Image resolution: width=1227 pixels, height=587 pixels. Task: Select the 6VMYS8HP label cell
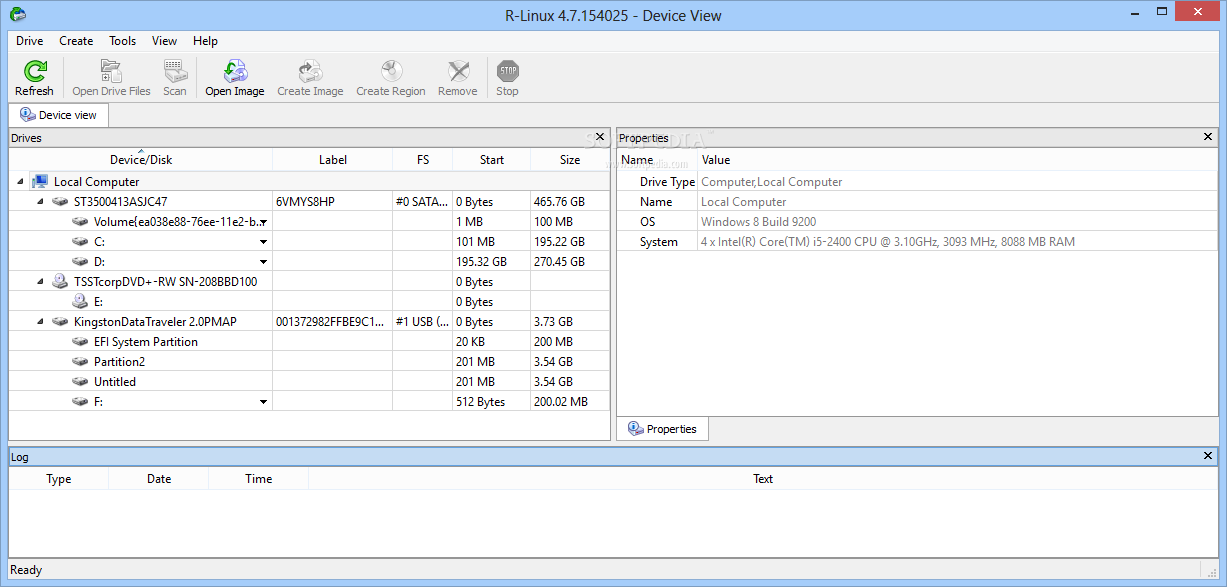[x=333, y=202]
